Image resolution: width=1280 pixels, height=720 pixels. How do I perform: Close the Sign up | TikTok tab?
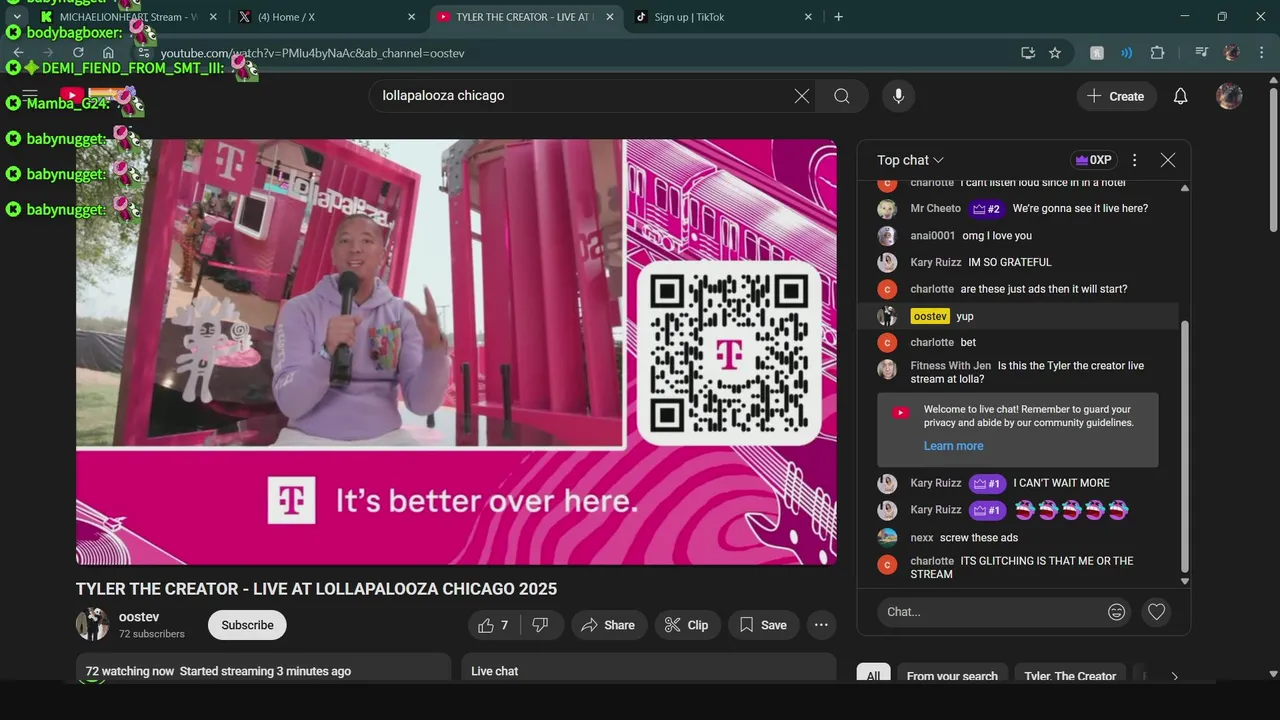[x=808, y=17]
